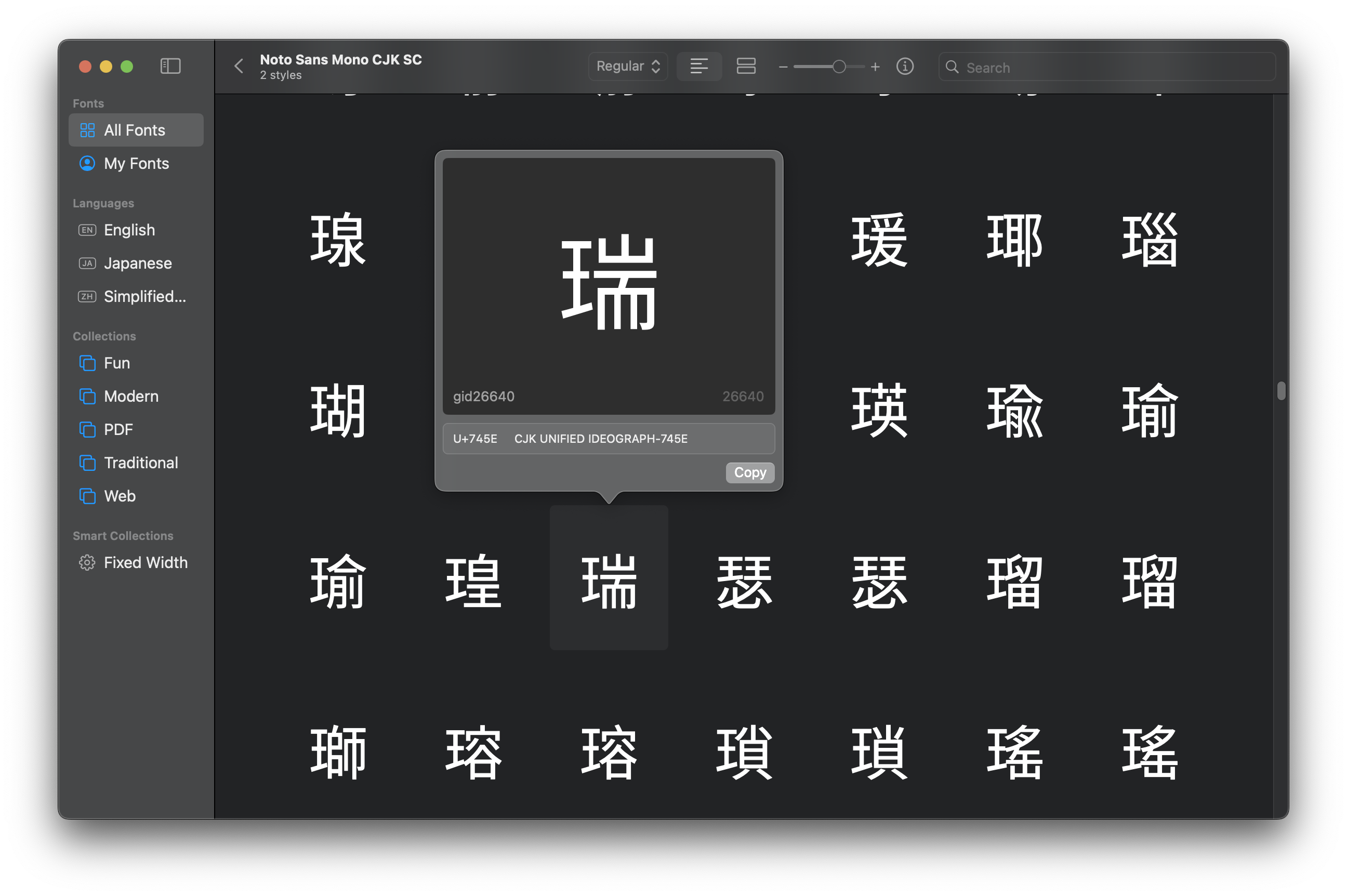1347x896 pixels.
Task: Select All Fonts in the sidebar
Action: pyautogui.click(x=136, y=130)
